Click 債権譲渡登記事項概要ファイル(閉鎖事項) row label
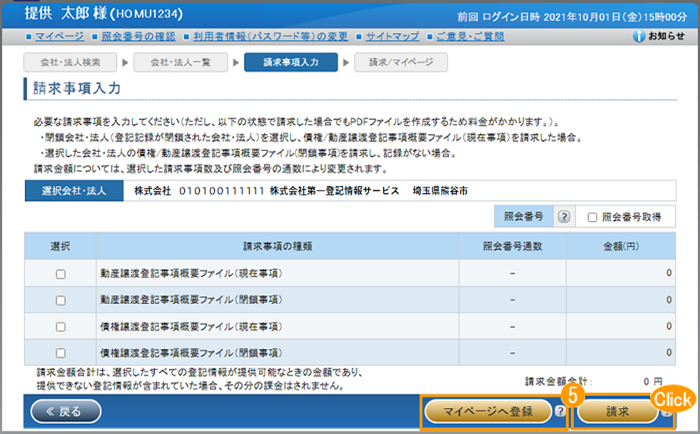 coord(191,353)
